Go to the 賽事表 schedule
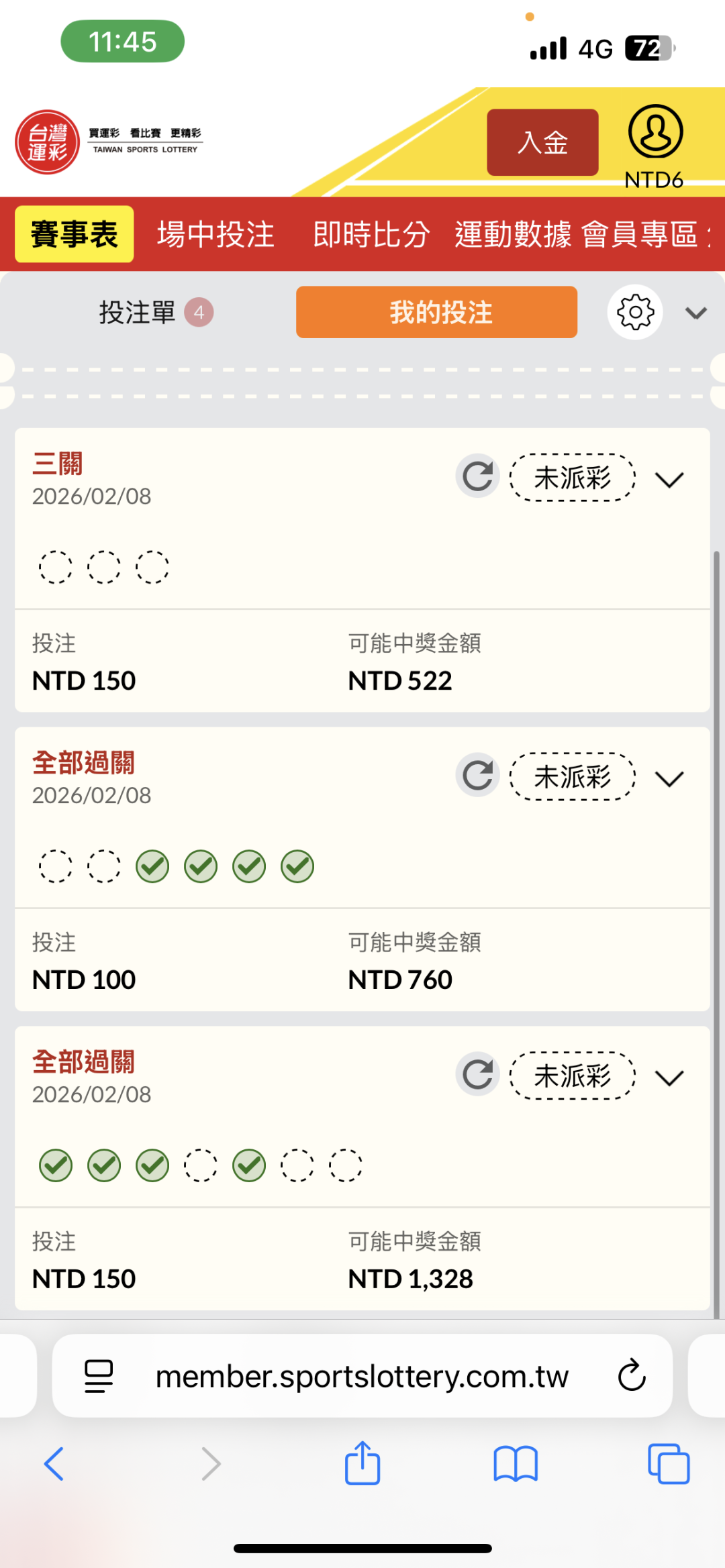 74,234
